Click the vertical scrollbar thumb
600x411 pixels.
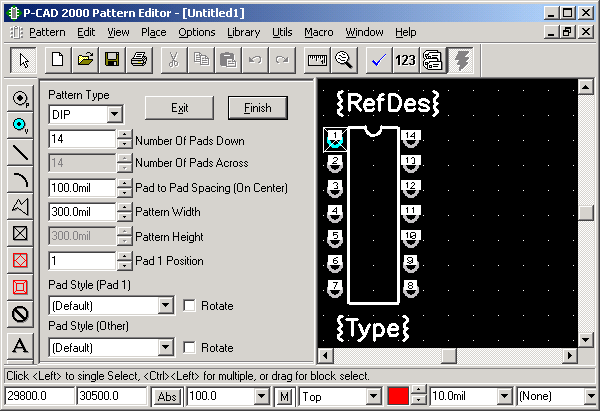tap(585, 213)
